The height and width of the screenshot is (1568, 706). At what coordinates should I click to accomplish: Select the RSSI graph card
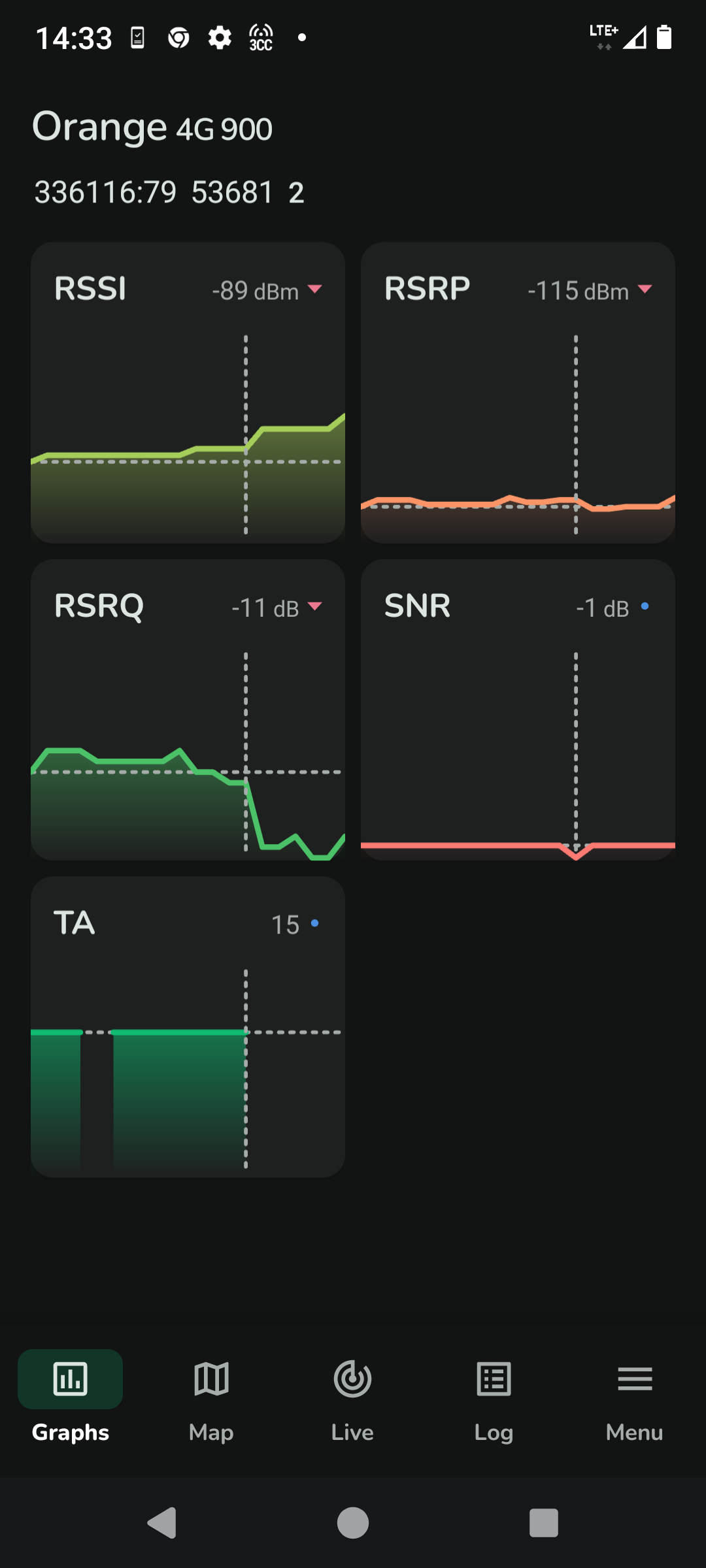pos(188,393)
